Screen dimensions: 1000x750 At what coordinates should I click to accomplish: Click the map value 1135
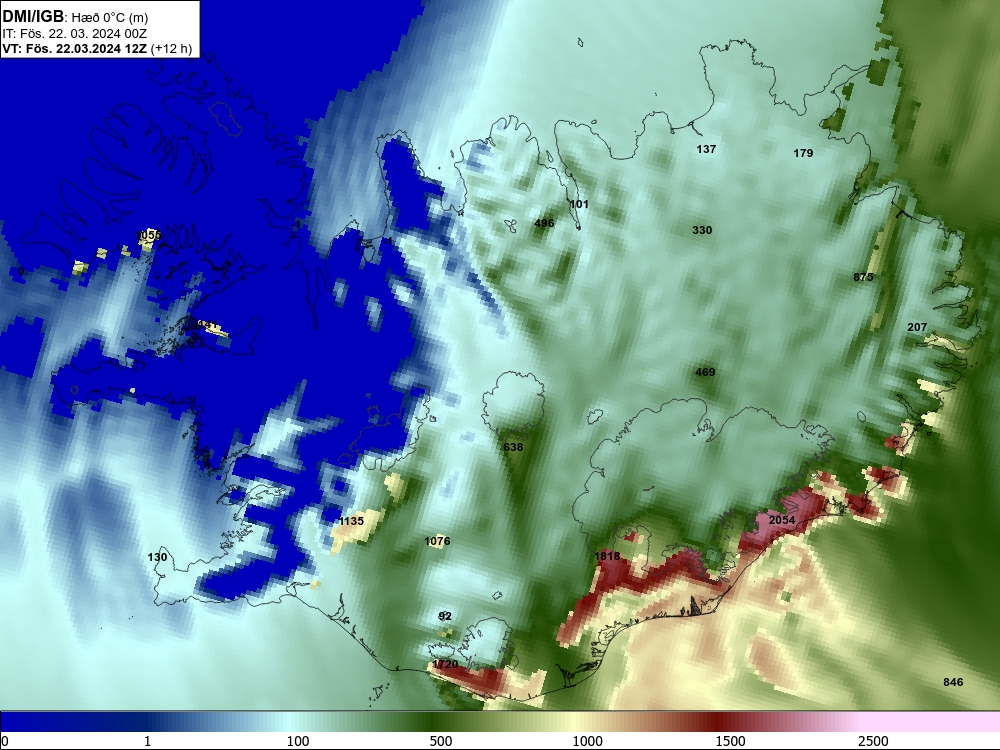[x=351, y=521]
